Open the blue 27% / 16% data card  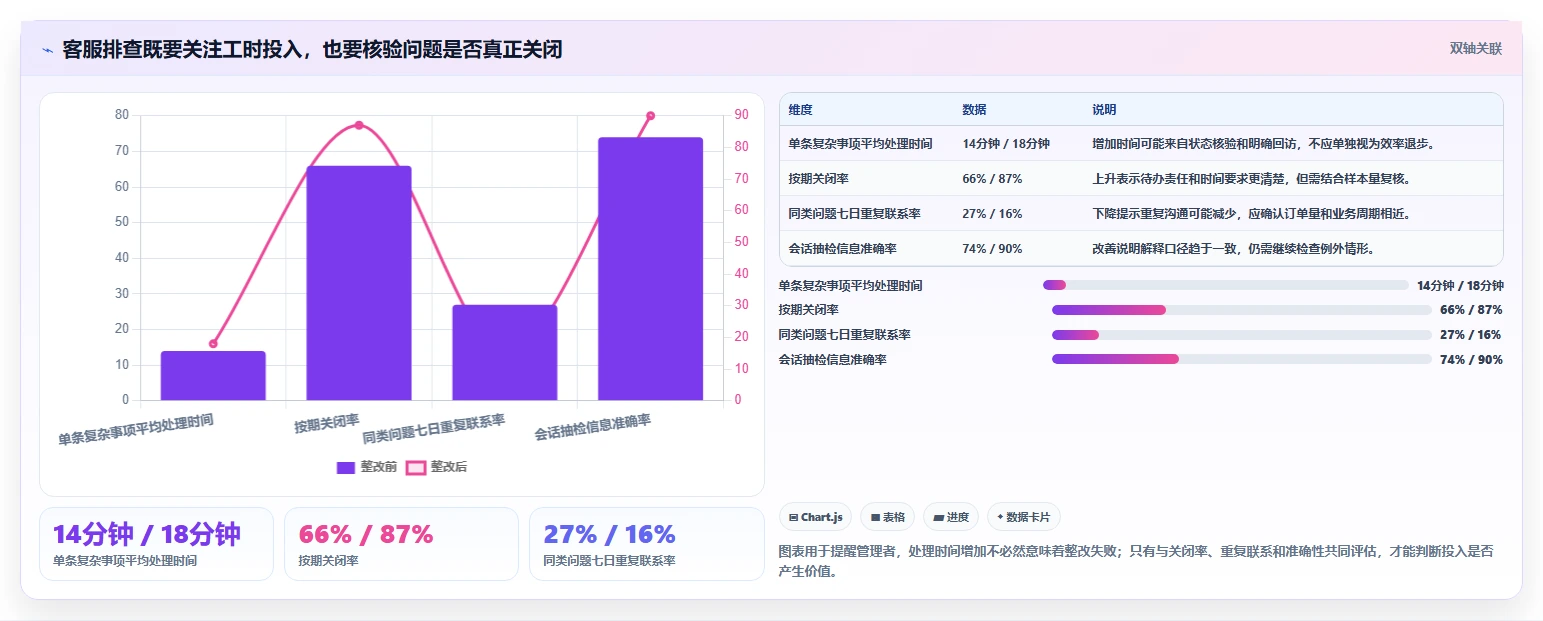click(646, 544)
